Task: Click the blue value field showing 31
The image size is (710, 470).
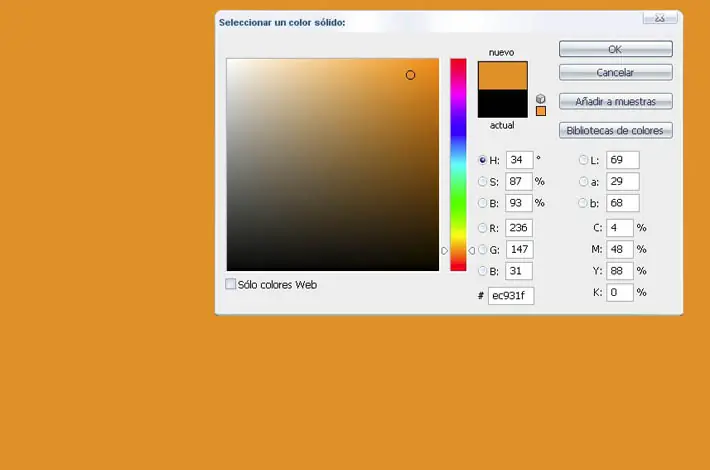Action: (519, 271)
